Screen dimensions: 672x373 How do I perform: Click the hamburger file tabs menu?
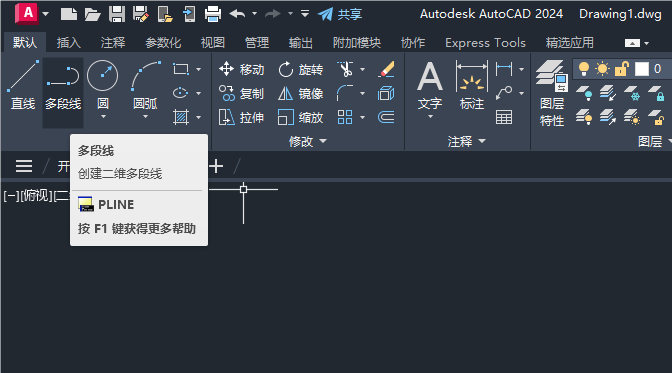24,166
